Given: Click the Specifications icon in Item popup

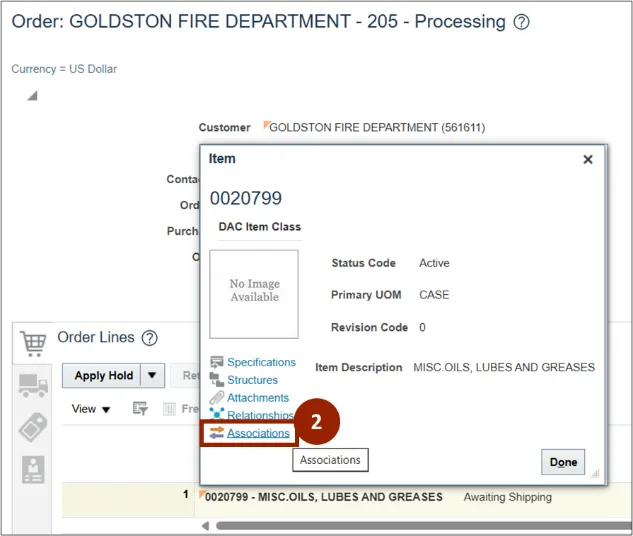Looking at the screenshot, I should coord(216,362).
